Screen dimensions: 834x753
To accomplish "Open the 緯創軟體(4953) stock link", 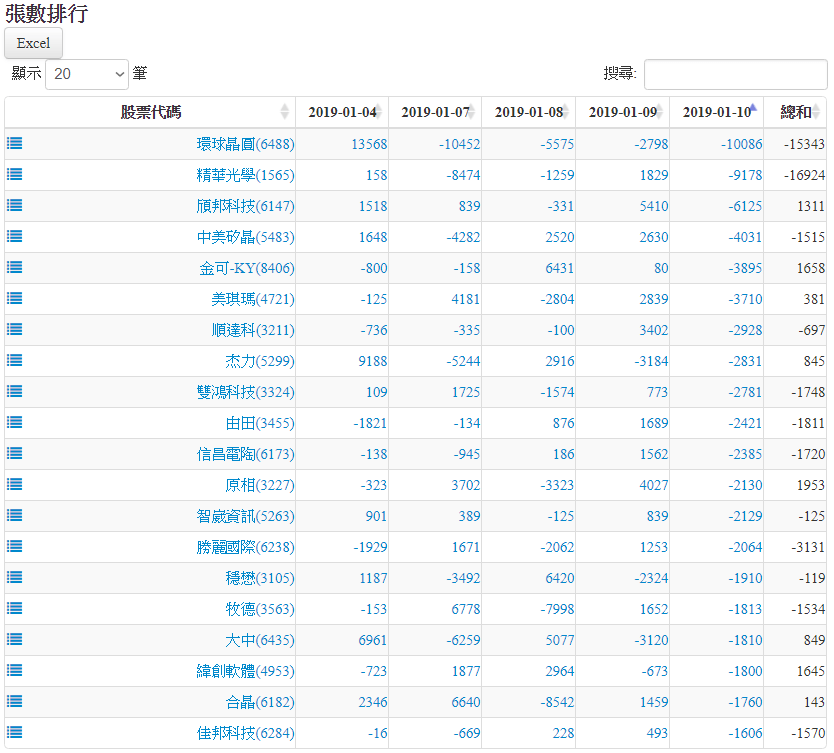I will pyautogui.click(x=245, y=671).
